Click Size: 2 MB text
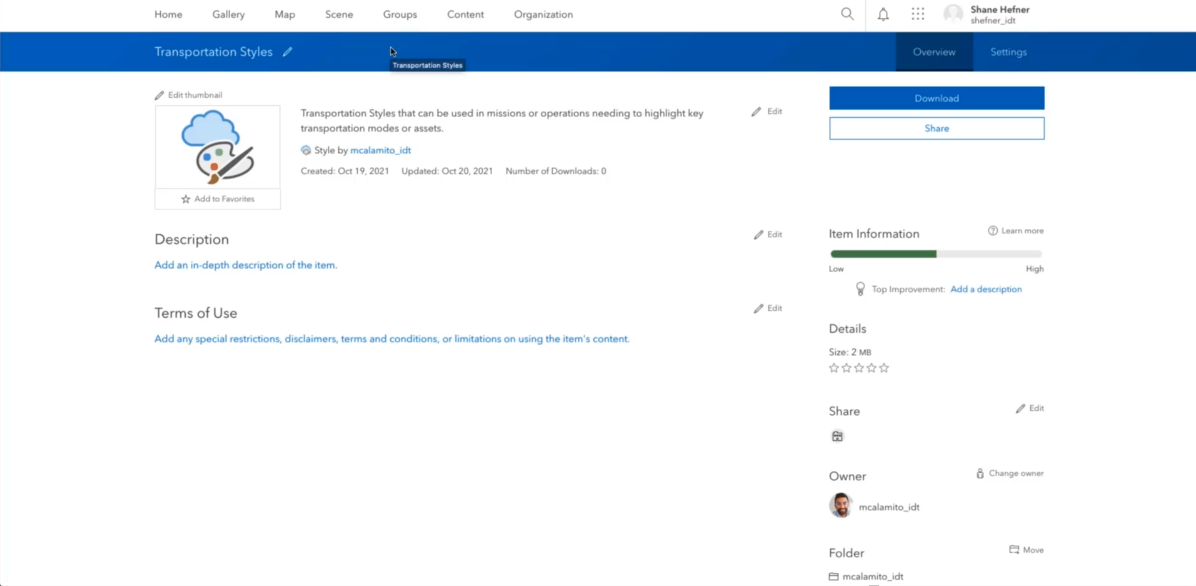 point(850,353)
